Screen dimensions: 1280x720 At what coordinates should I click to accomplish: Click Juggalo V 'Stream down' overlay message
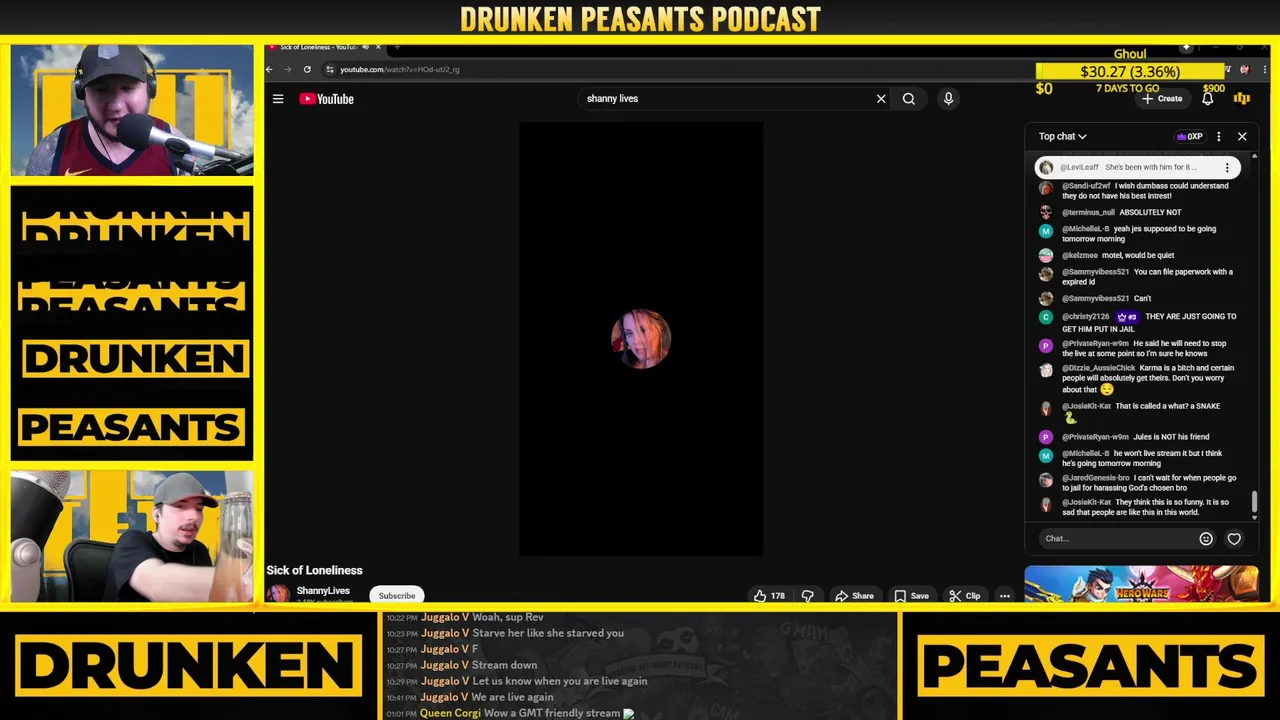coord(504,665)
